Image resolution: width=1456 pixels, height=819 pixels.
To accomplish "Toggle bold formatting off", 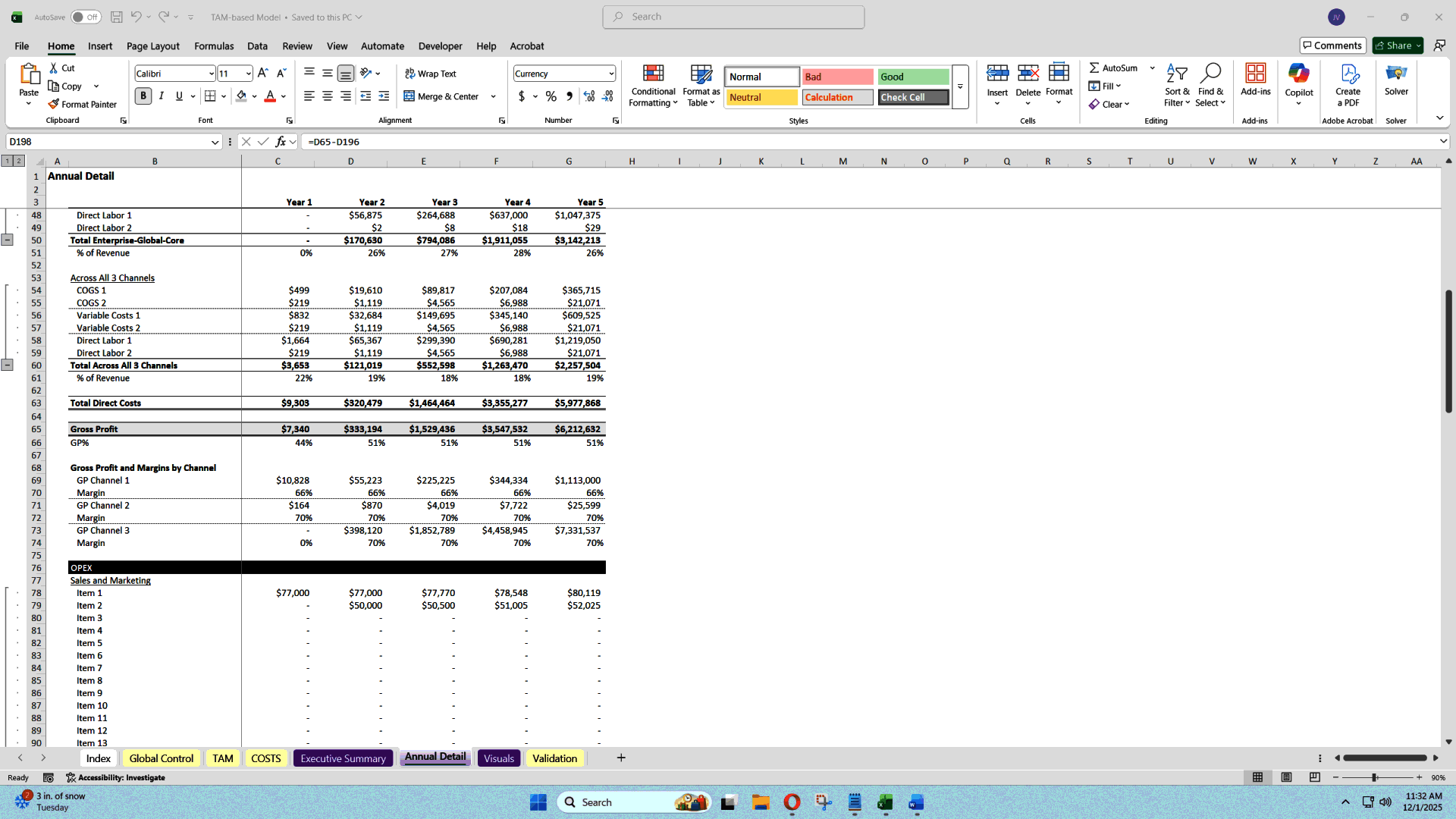I will pos(143,96).
